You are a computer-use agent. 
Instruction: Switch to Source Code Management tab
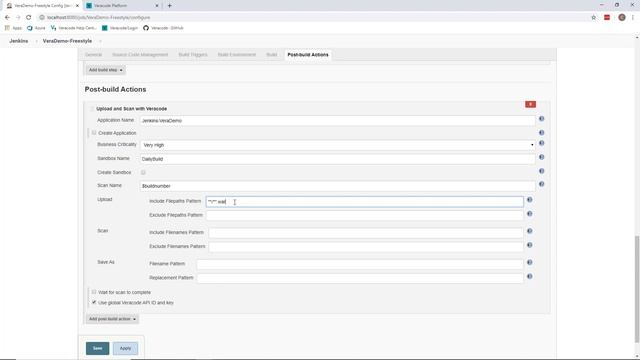pyautogui.click(x=140, y=55)
